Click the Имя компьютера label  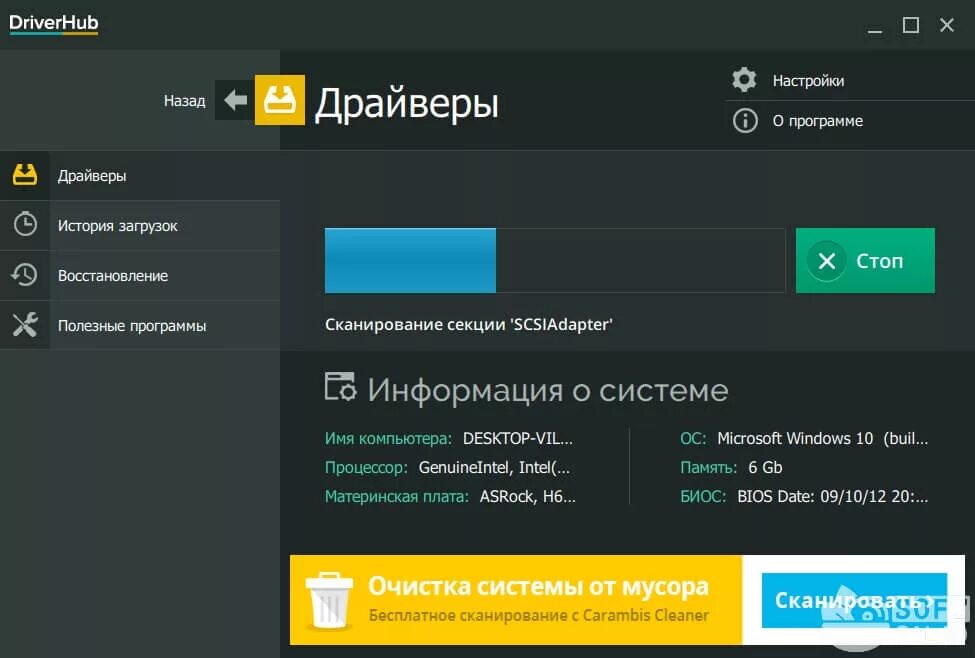point(388,438)
